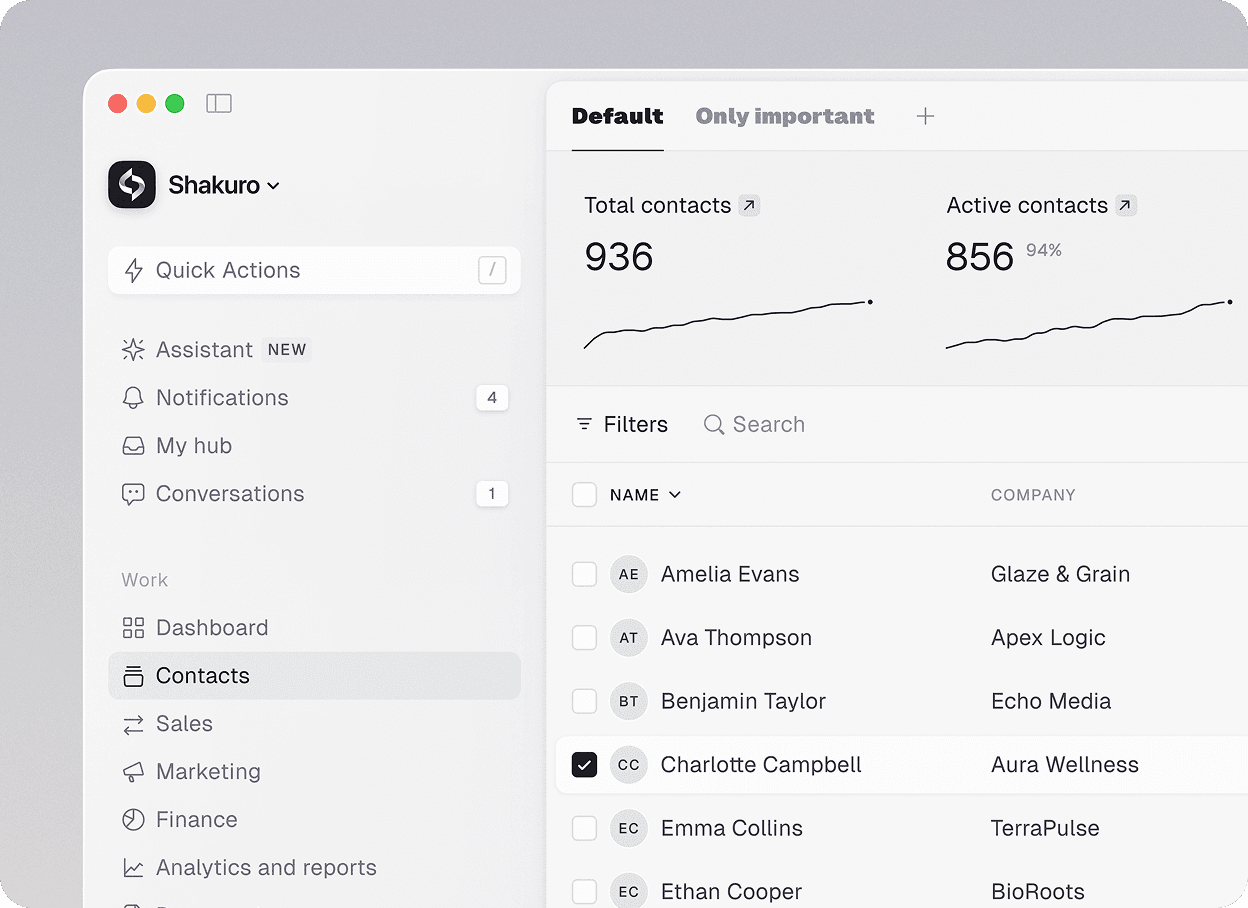Click the My hub inbox icon
1248x908 pixels.
[x=133, y=446]
